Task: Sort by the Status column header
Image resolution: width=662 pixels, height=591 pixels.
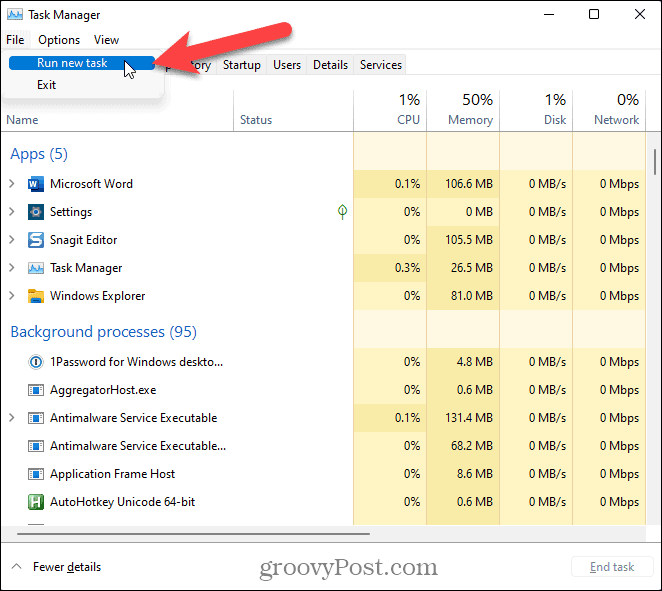Action: (293, 111)
